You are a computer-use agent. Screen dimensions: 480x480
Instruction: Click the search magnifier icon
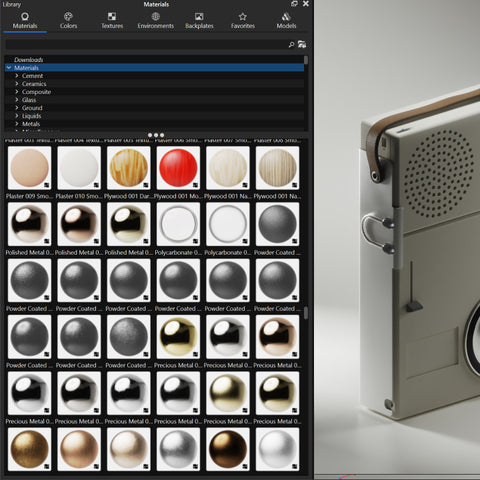[291, 44]
